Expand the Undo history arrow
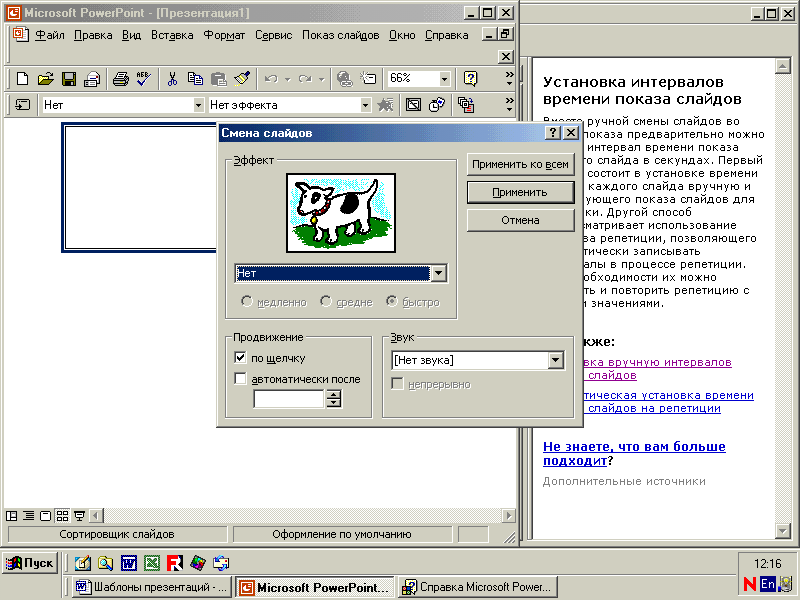The height and width of the screenshot is (600, 800). (287, 79)
